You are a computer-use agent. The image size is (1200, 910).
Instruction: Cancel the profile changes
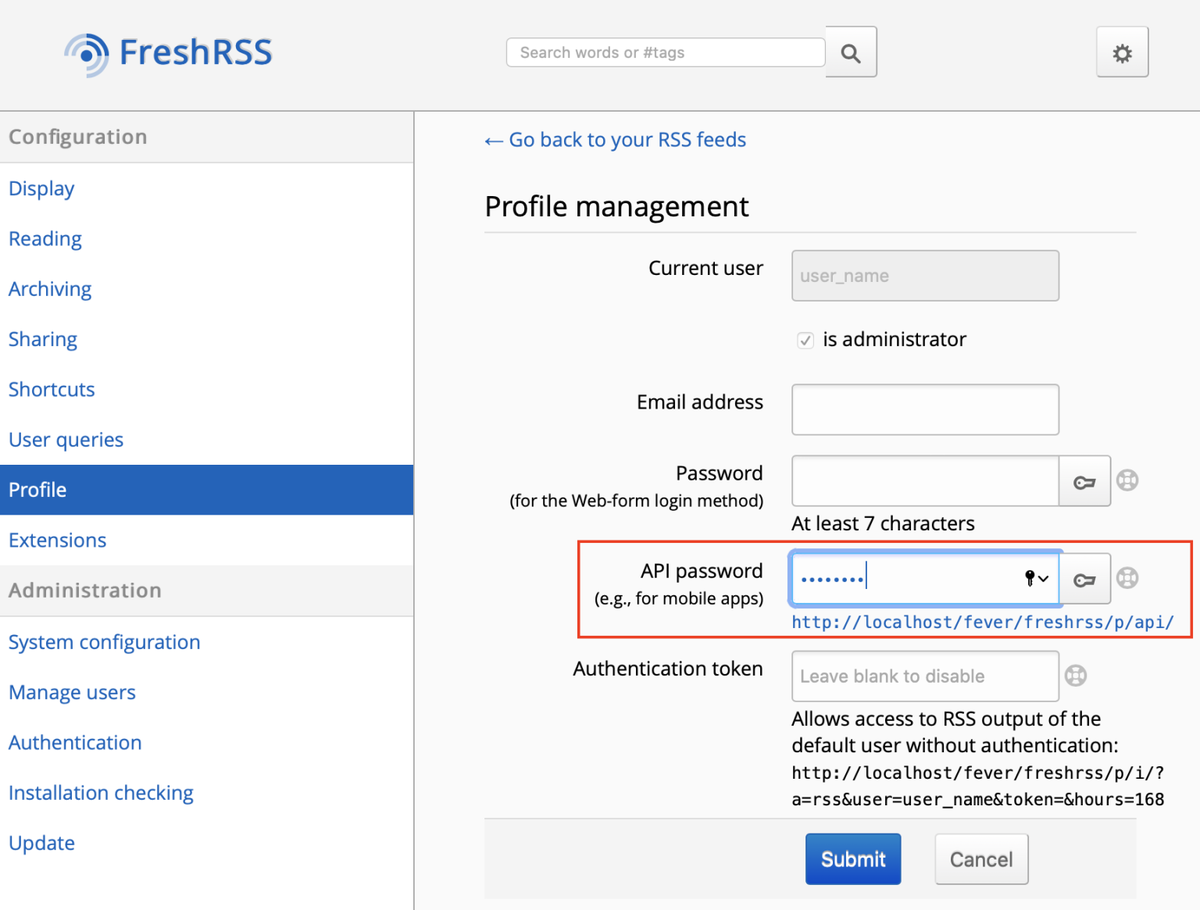click(981, 859)
